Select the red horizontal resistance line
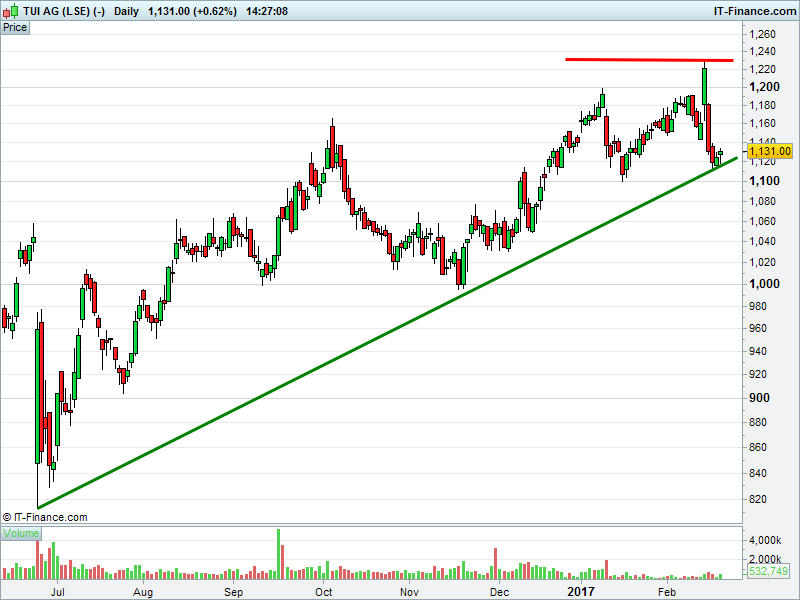 (x=649, y=60)
